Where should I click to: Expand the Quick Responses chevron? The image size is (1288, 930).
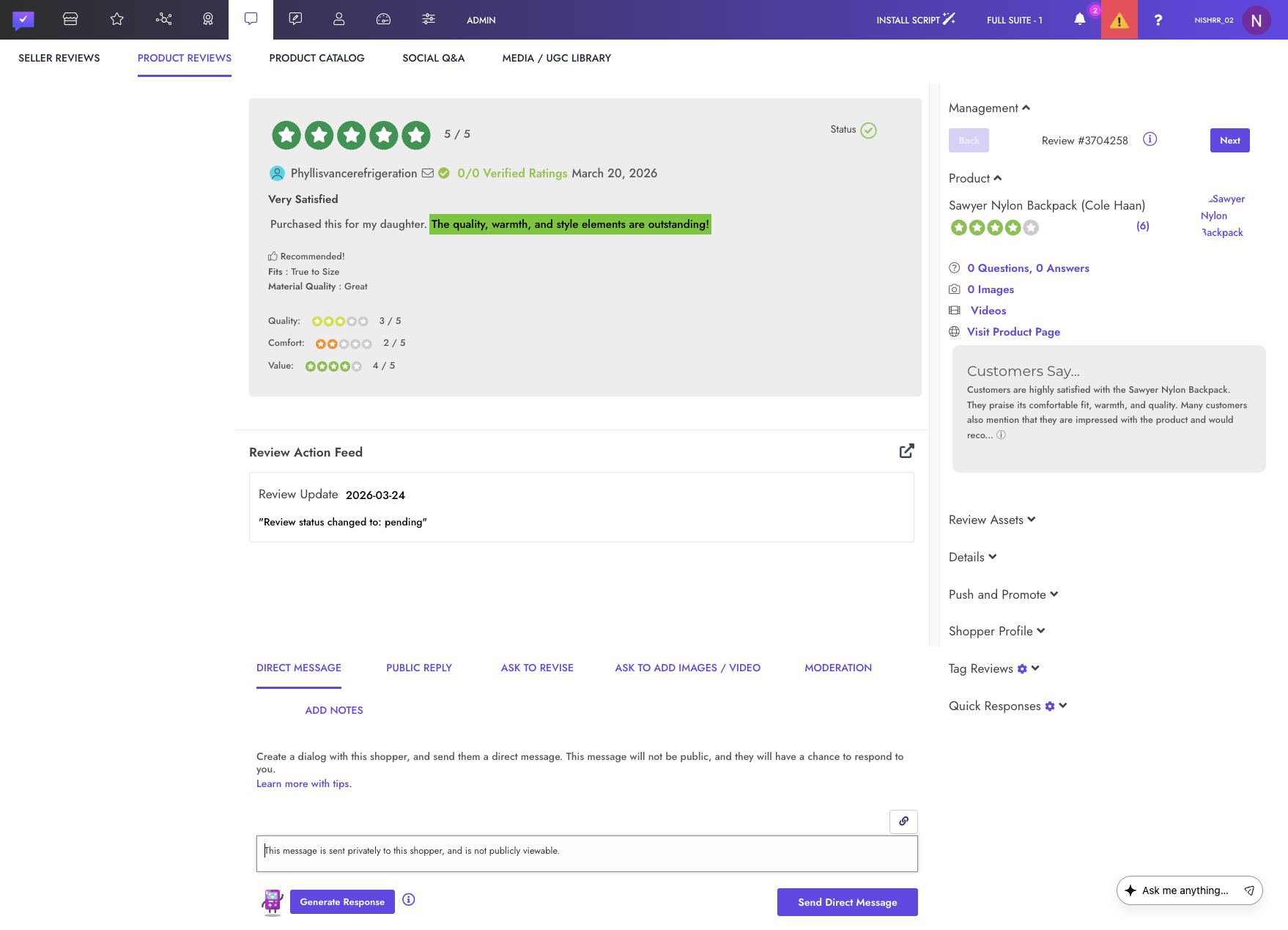(1063, 706)
